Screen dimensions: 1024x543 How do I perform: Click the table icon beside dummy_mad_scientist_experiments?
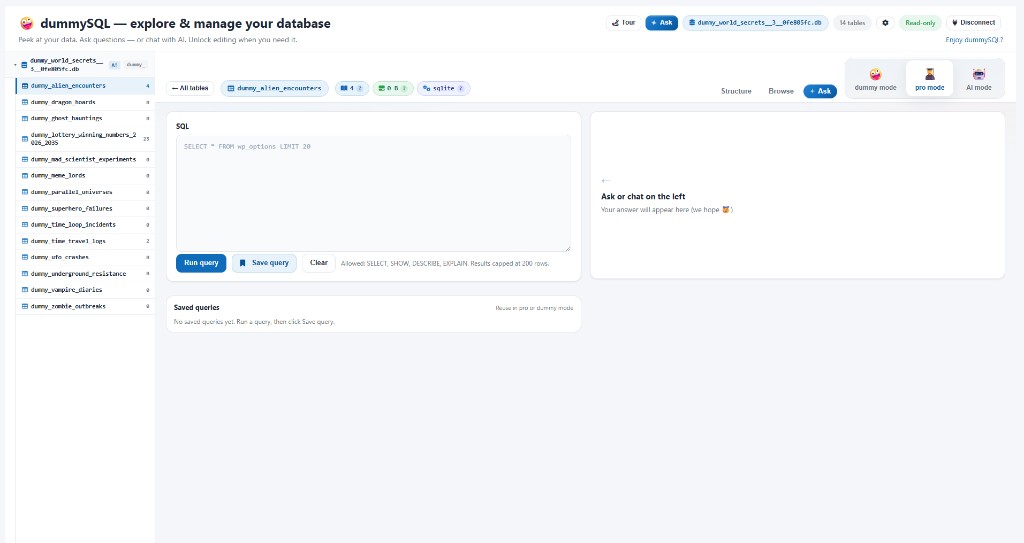click(x=25, y=159)
